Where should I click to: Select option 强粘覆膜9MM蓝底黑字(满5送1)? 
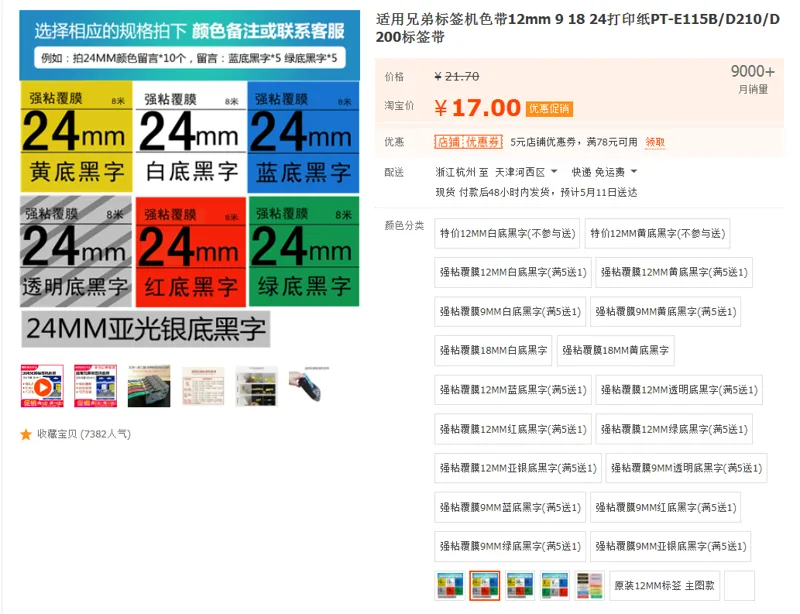click(510, 507)
